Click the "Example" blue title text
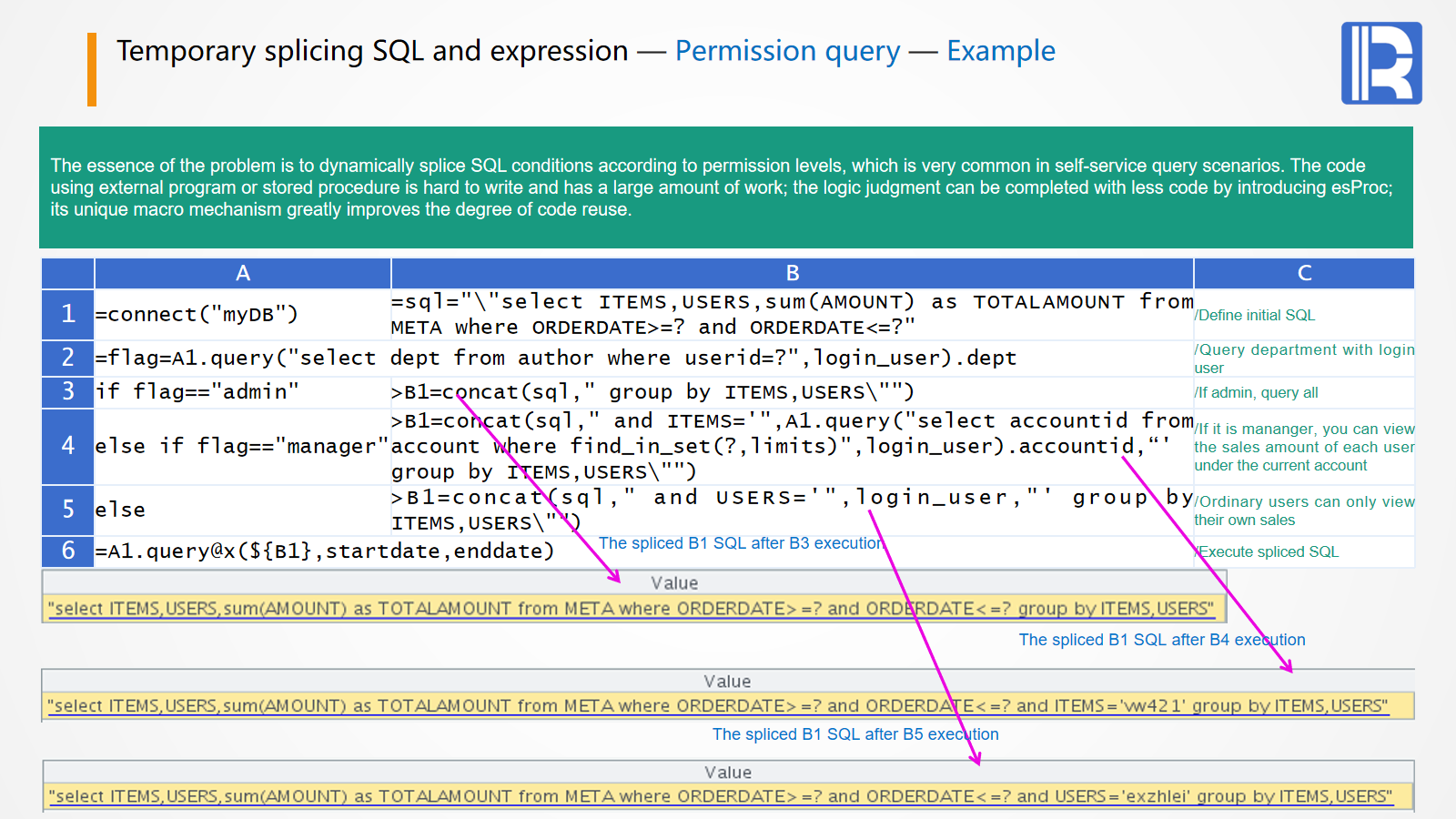Viewport: 1456px width, 819px height. click(1000, 51)
